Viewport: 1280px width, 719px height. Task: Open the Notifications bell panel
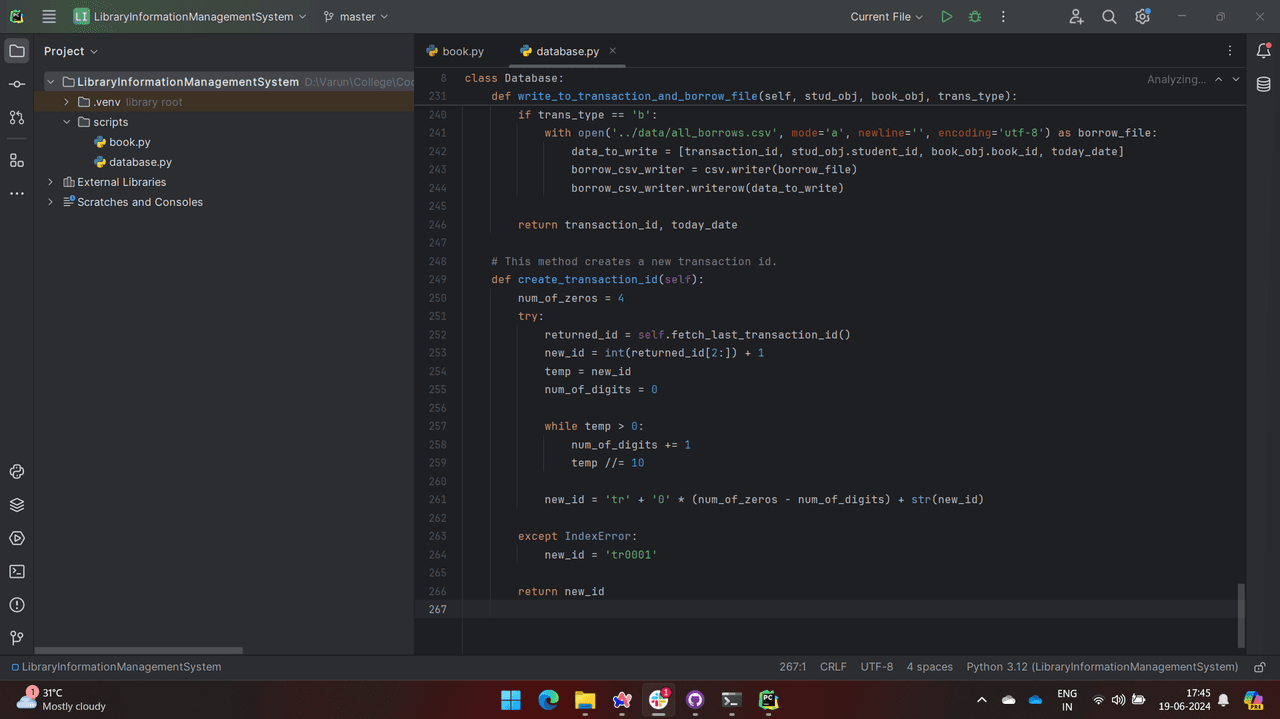[x=1263, y=51]
